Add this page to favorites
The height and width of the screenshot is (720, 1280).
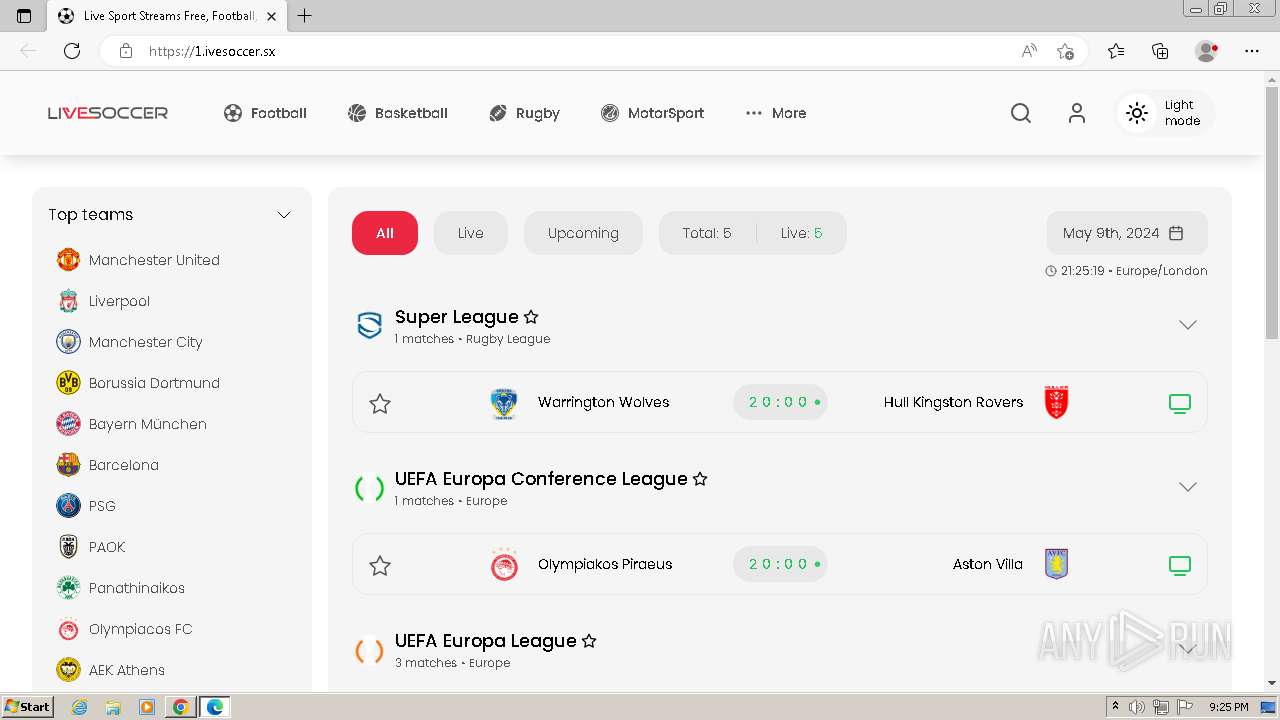coord(1066,51)
